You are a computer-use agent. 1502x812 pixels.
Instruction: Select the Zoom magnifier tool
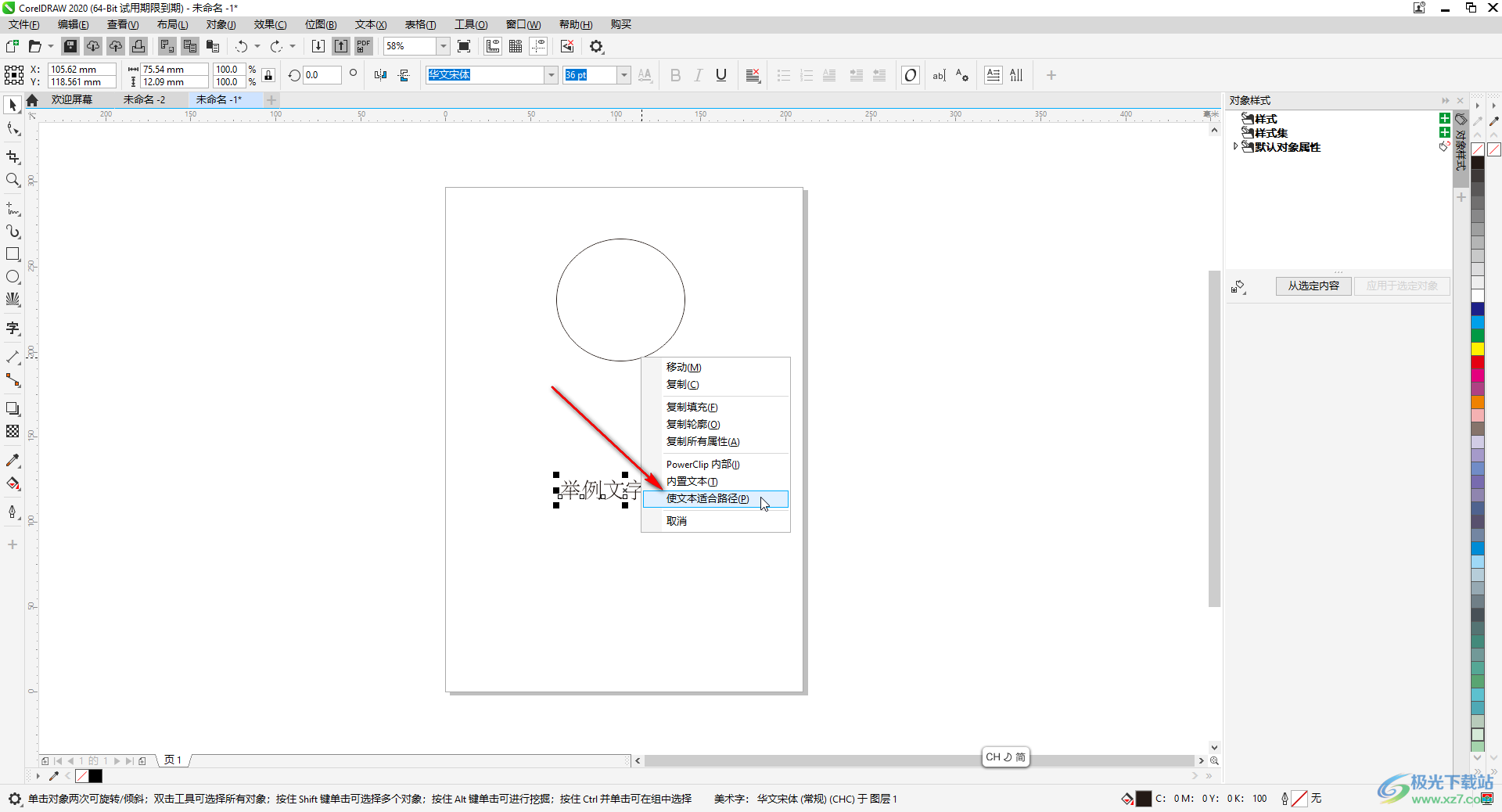(13, 180)
